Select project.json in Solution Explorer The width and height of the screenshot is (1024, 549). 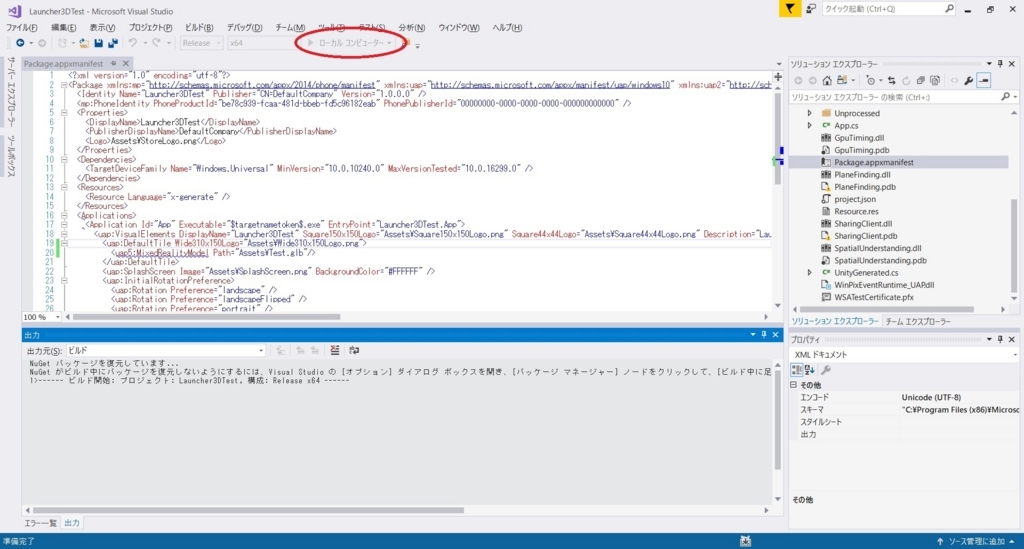pos(855,199)
